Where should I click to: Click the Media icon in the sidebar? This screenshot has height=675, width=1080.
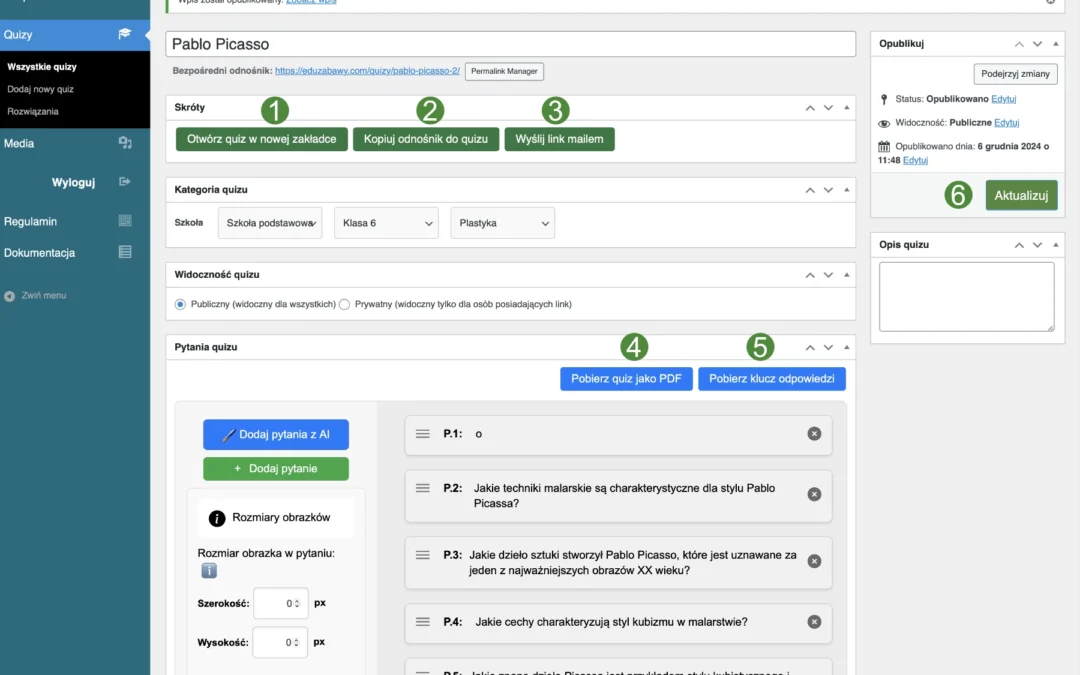pos(125,143)
